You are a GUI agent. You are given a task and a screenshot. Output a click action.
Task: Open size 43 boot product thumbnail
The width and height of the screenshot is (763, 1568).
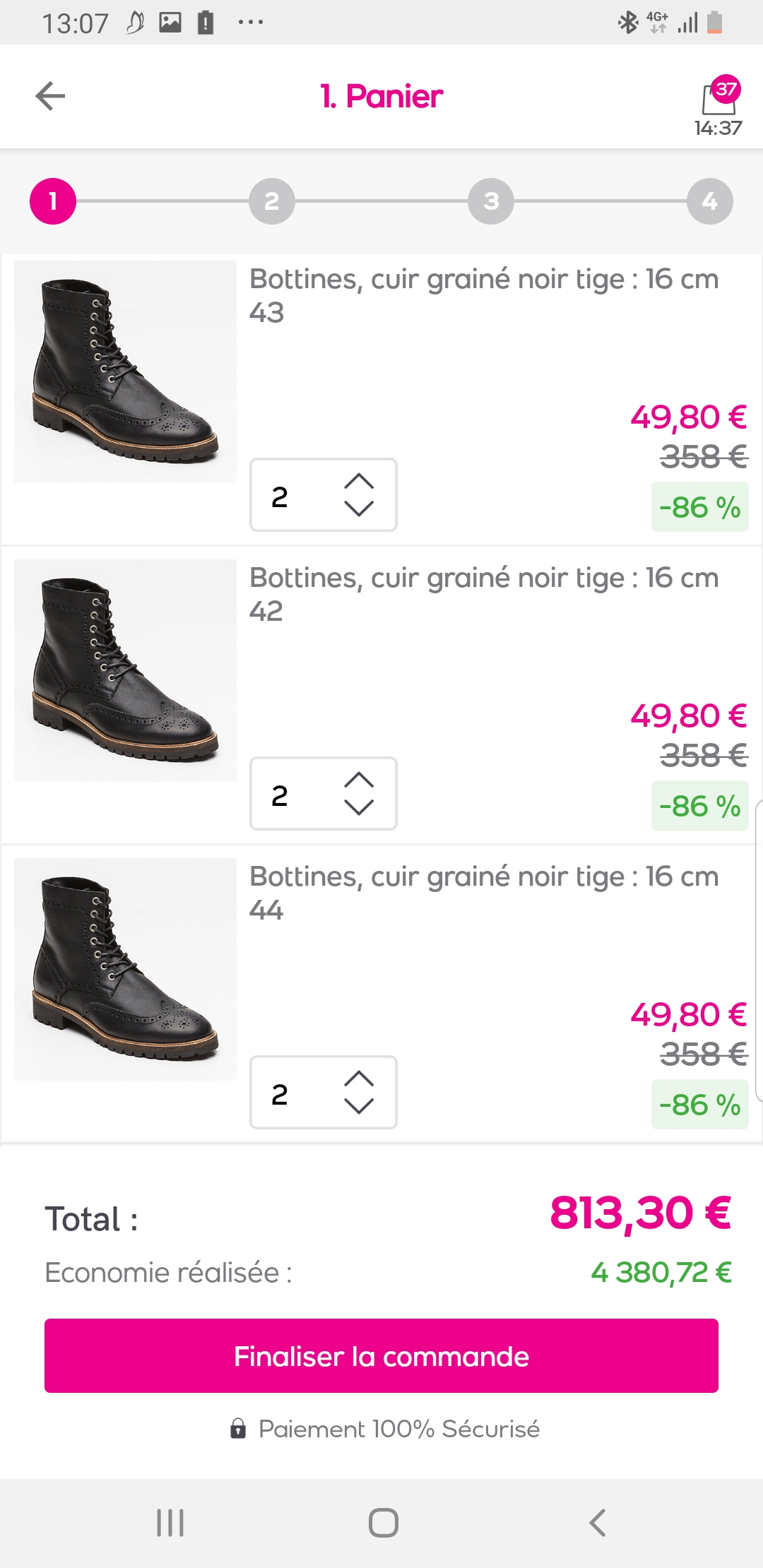pyautogui.click(x=125, y=372)
